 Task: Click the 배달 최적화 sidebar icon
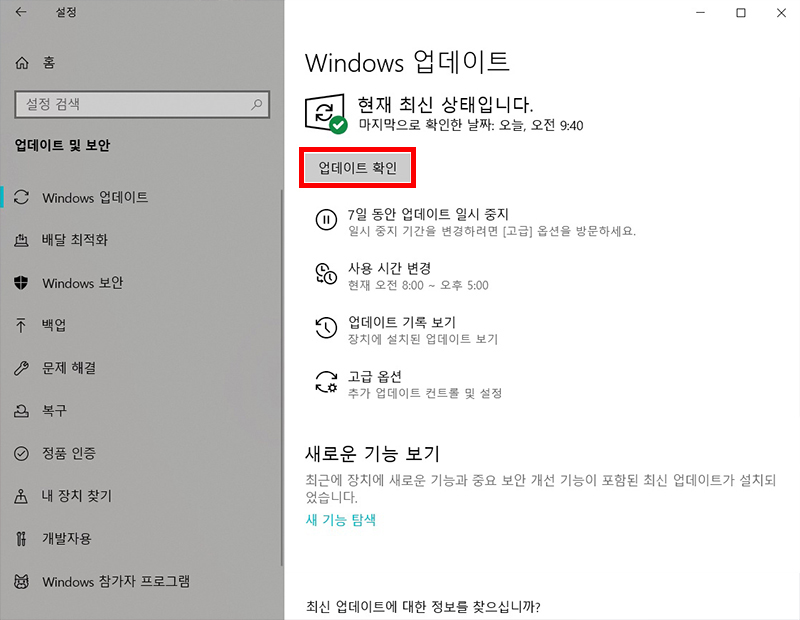tap(21, 240)
